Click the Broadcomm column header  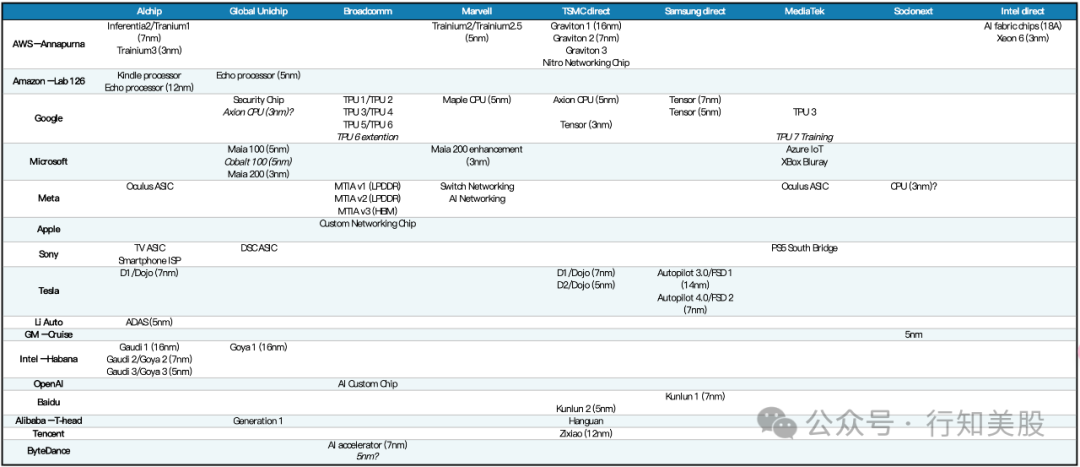(x=367, y=10)
